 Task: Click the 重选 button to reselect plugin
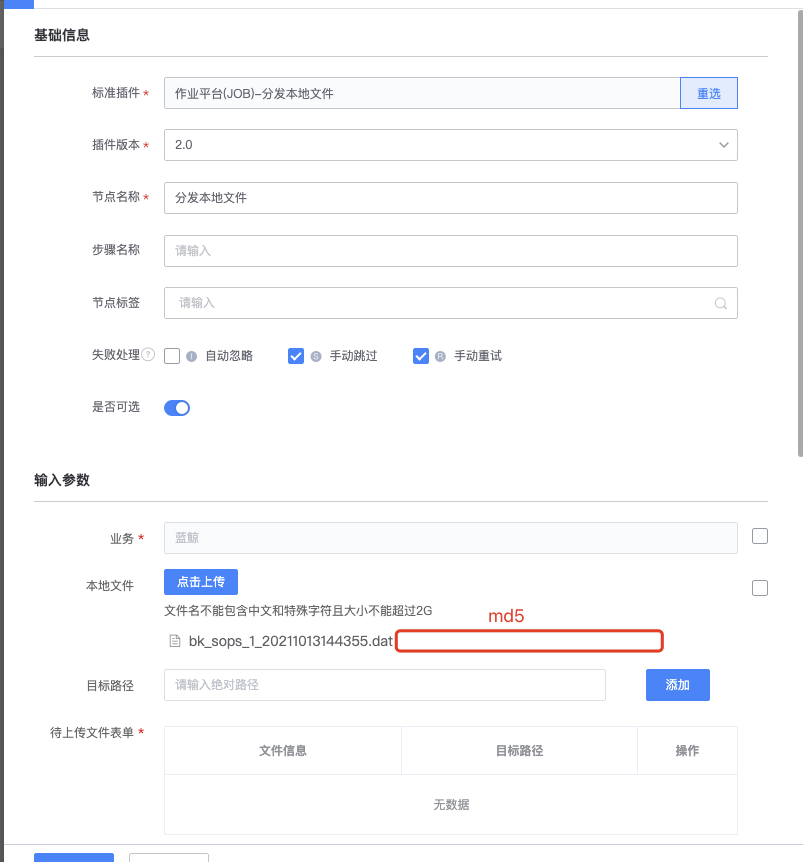(708, 92)
